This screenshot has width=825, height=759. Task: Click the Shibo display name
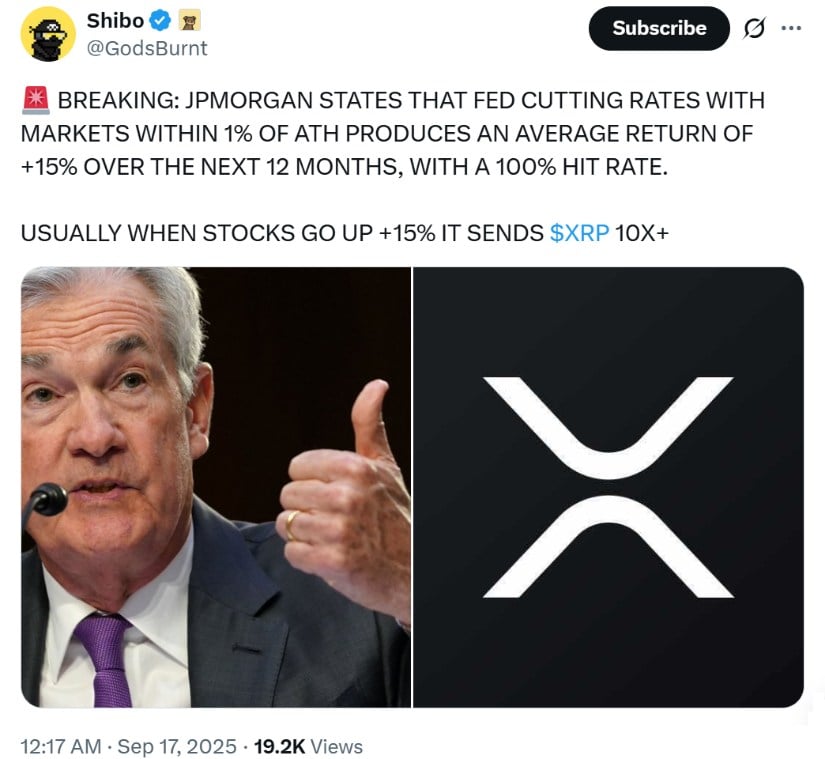[x=115, y=20]
